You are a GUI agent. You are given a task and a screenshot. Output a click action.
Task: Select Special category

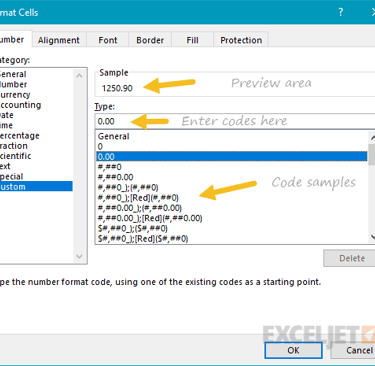36,176
